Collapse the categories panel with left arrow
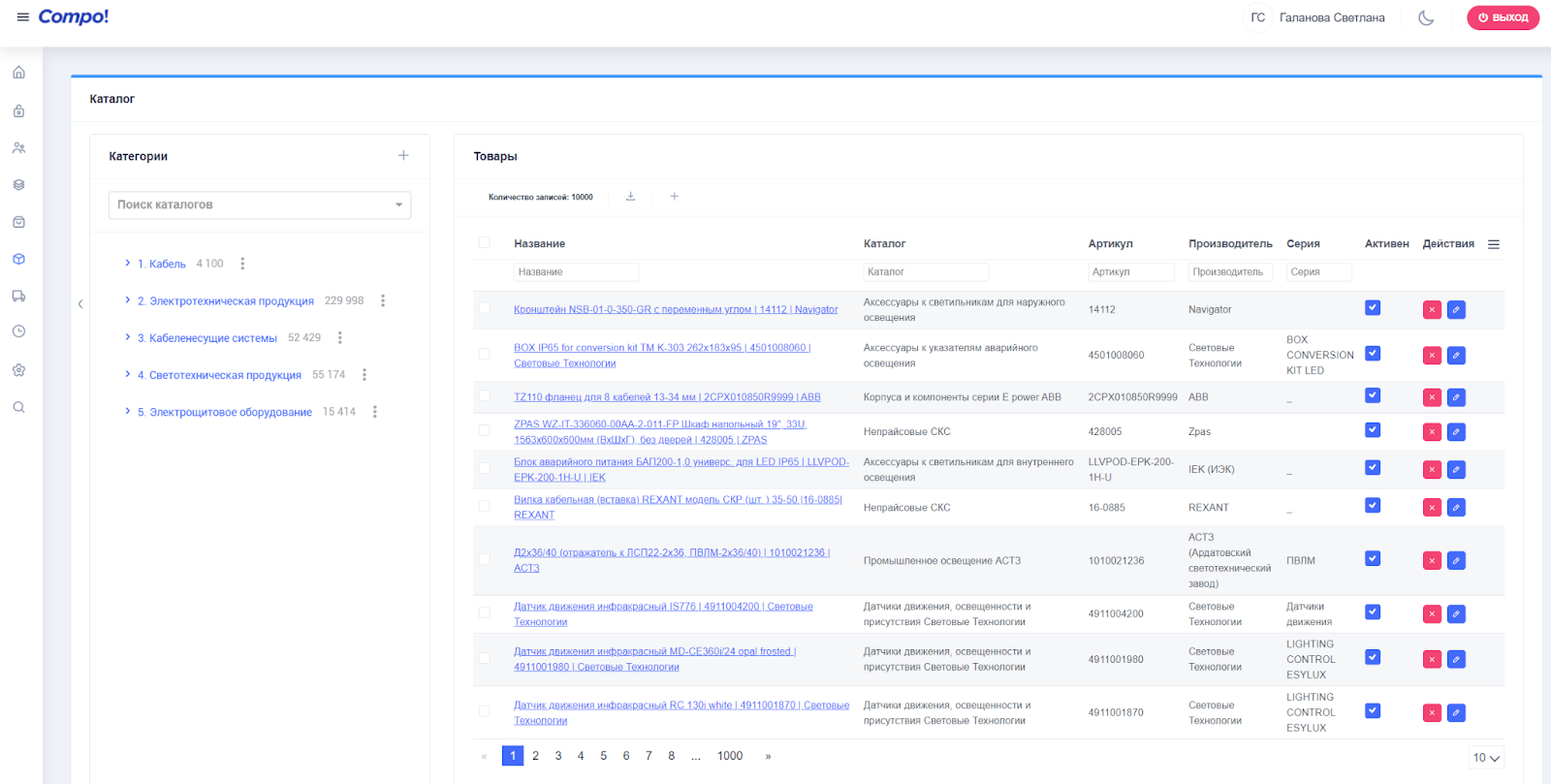This screenshot has height=784, width=1551. [x=80, y=304]
